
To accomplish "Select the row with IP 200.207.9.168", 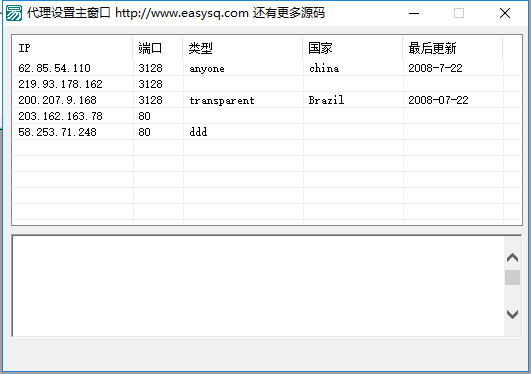I will point(267,100).
